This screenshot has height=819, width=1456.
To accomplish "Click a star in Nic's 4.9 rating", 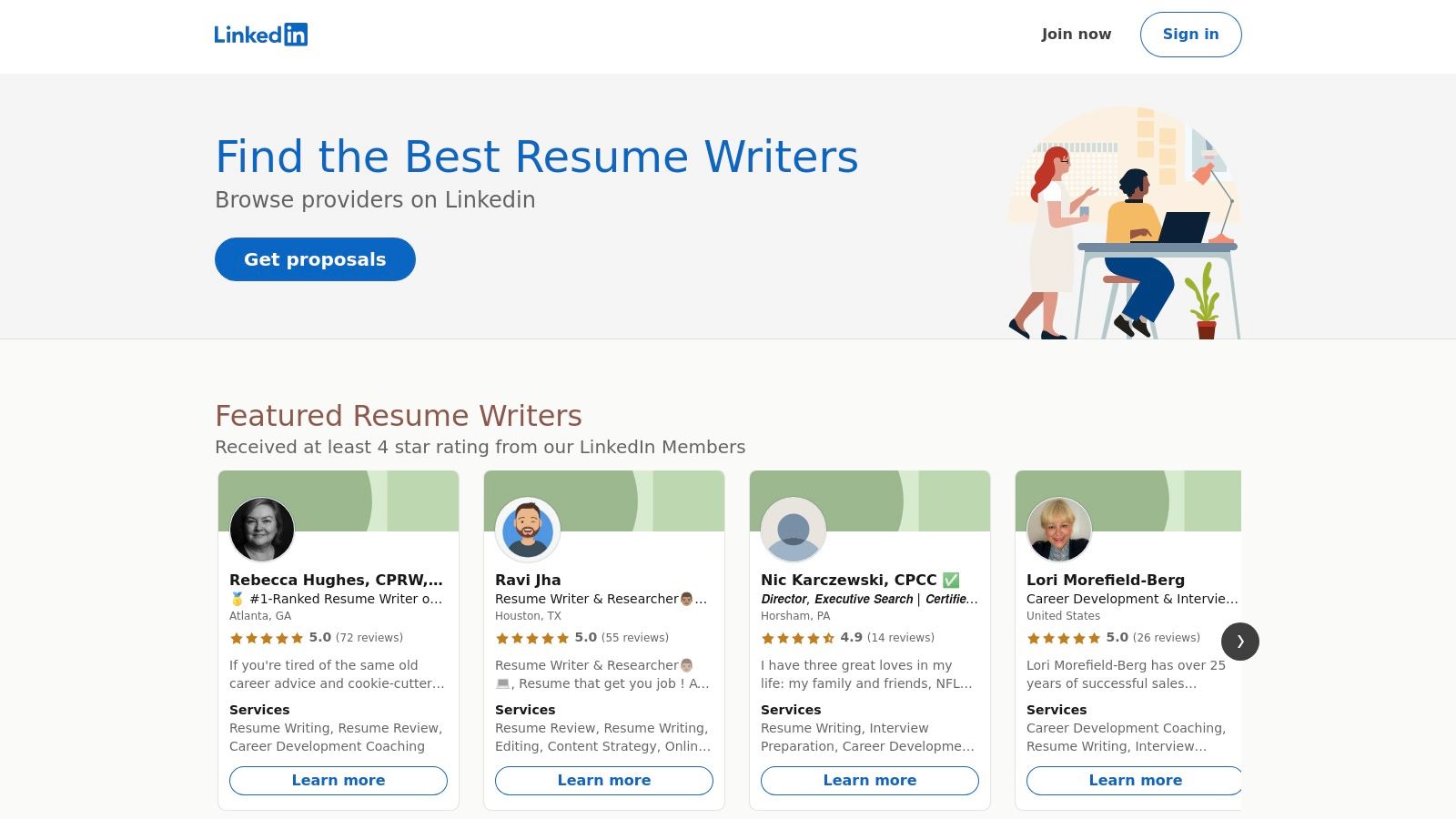I will pos(796,639).
